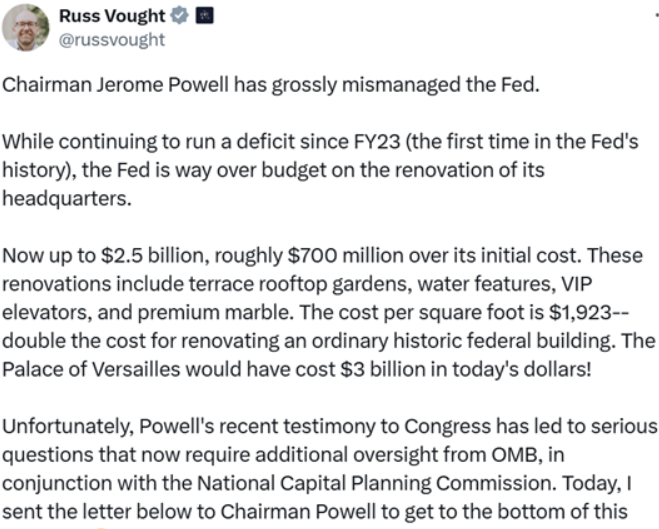The height and width of the screenshot is (529, 659).
Task: Click the '$2.5 billion' figure
Action: click(x=155, y=255)
